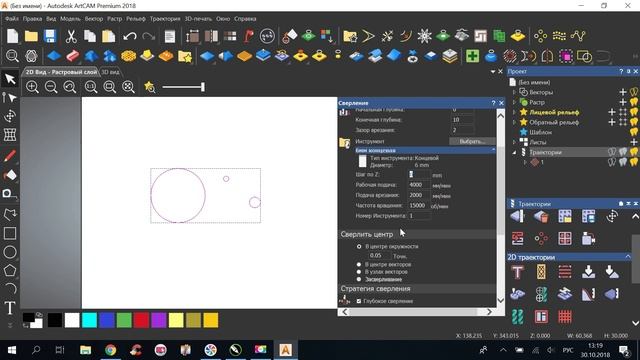The height and width of the screenshot is (360, 640).
Task: Select the Polyline drawing tool
Action: [10, 214]
